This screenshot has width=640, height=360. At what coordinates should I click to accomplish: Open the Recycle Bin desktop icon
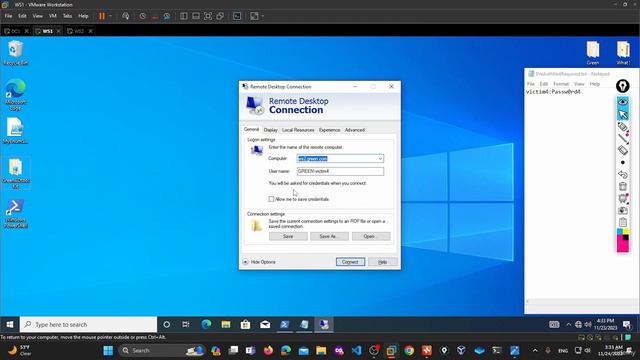point(16,53)
